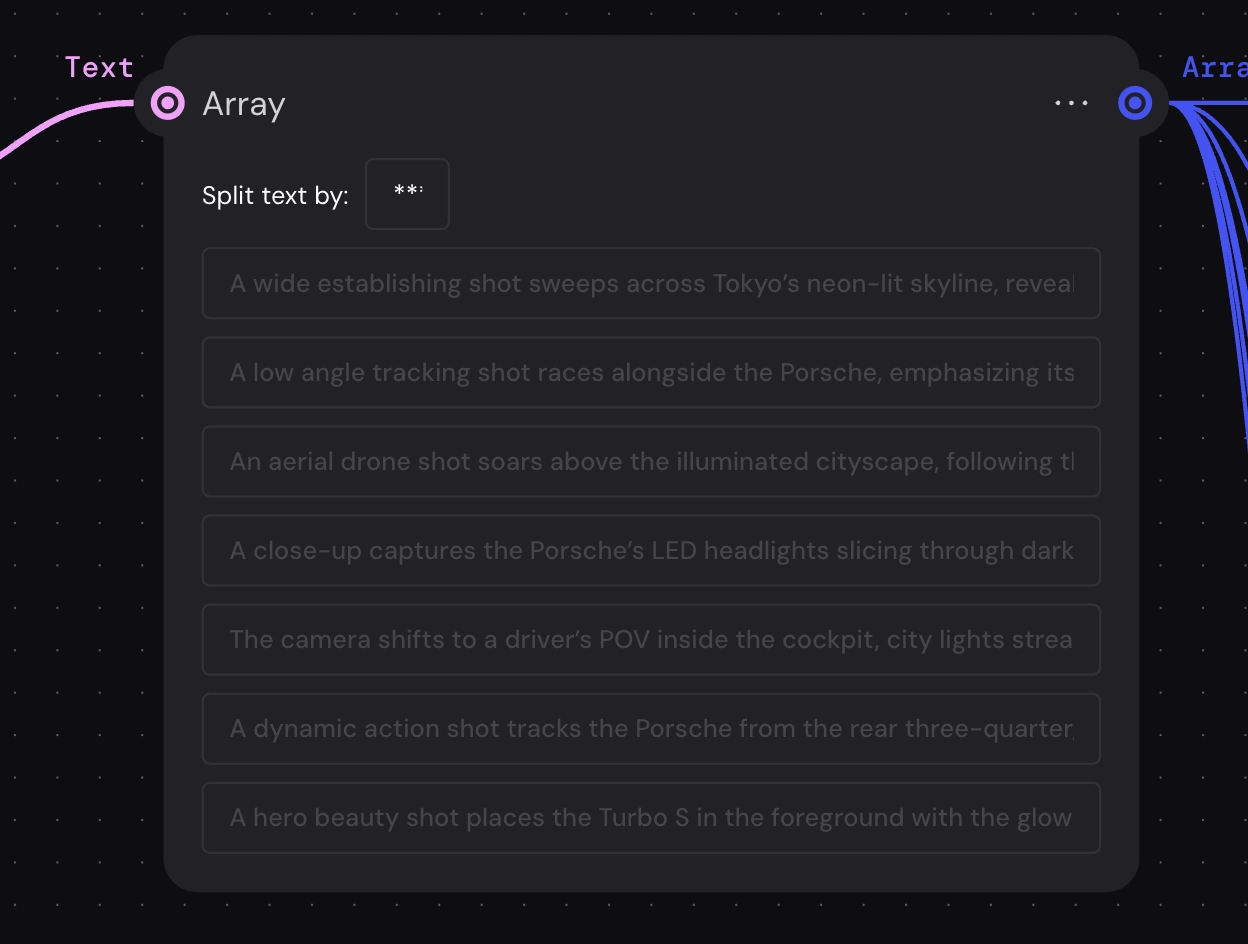Select the aerial drone shot row
Viewport: 1248px width, 944px height.
pos(651,462)
